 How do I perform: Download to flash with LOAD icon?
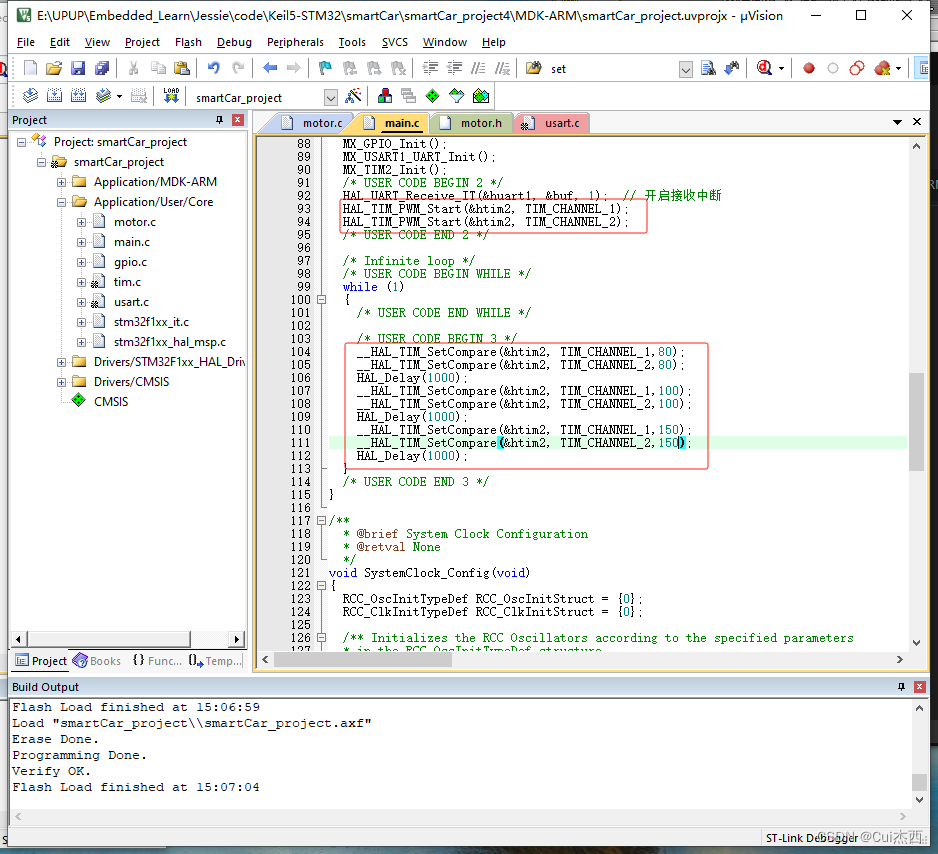pos(171,96)
